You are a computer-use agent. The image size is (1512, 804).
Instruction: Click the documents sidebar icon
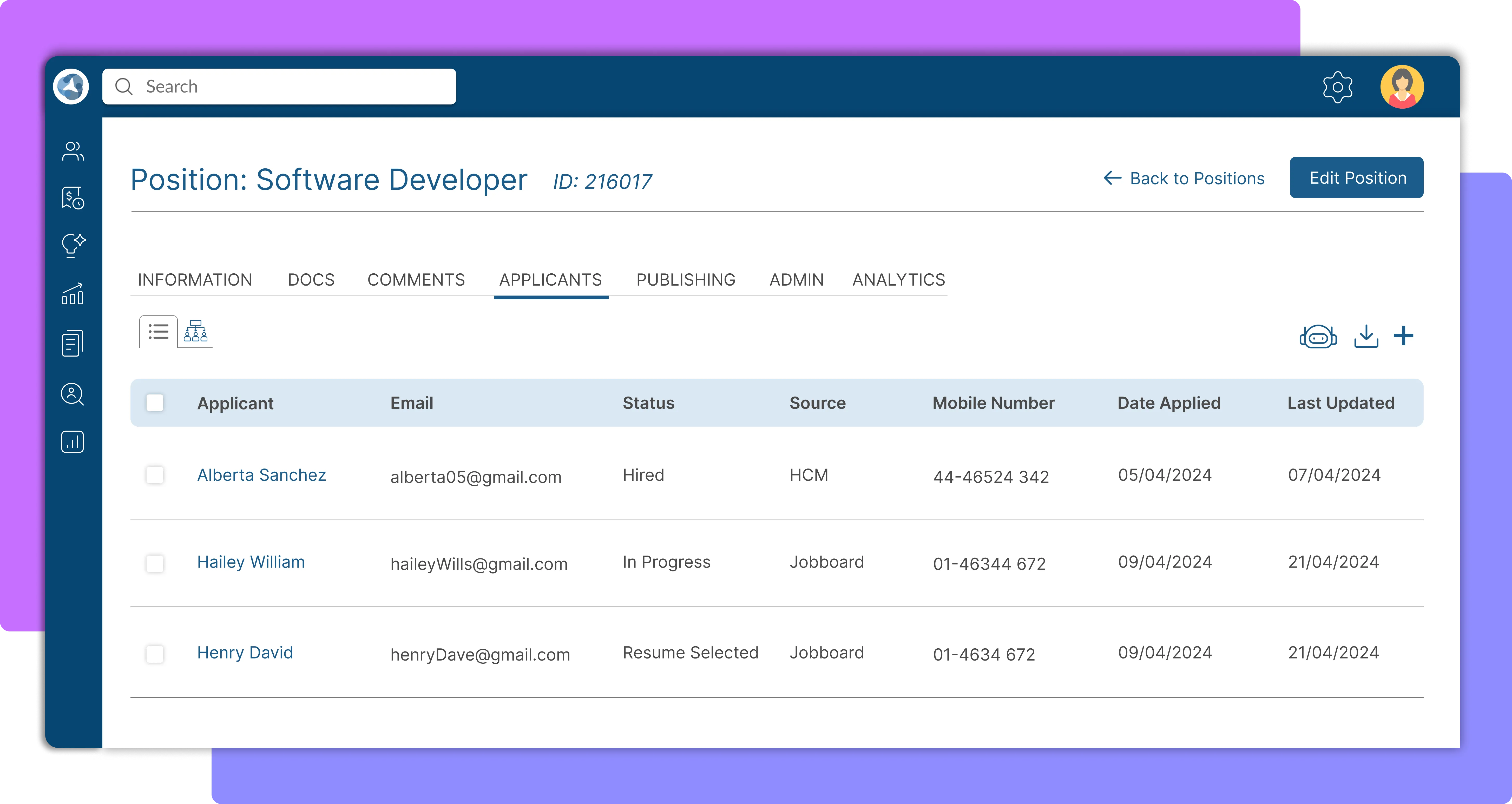point(73,343)
